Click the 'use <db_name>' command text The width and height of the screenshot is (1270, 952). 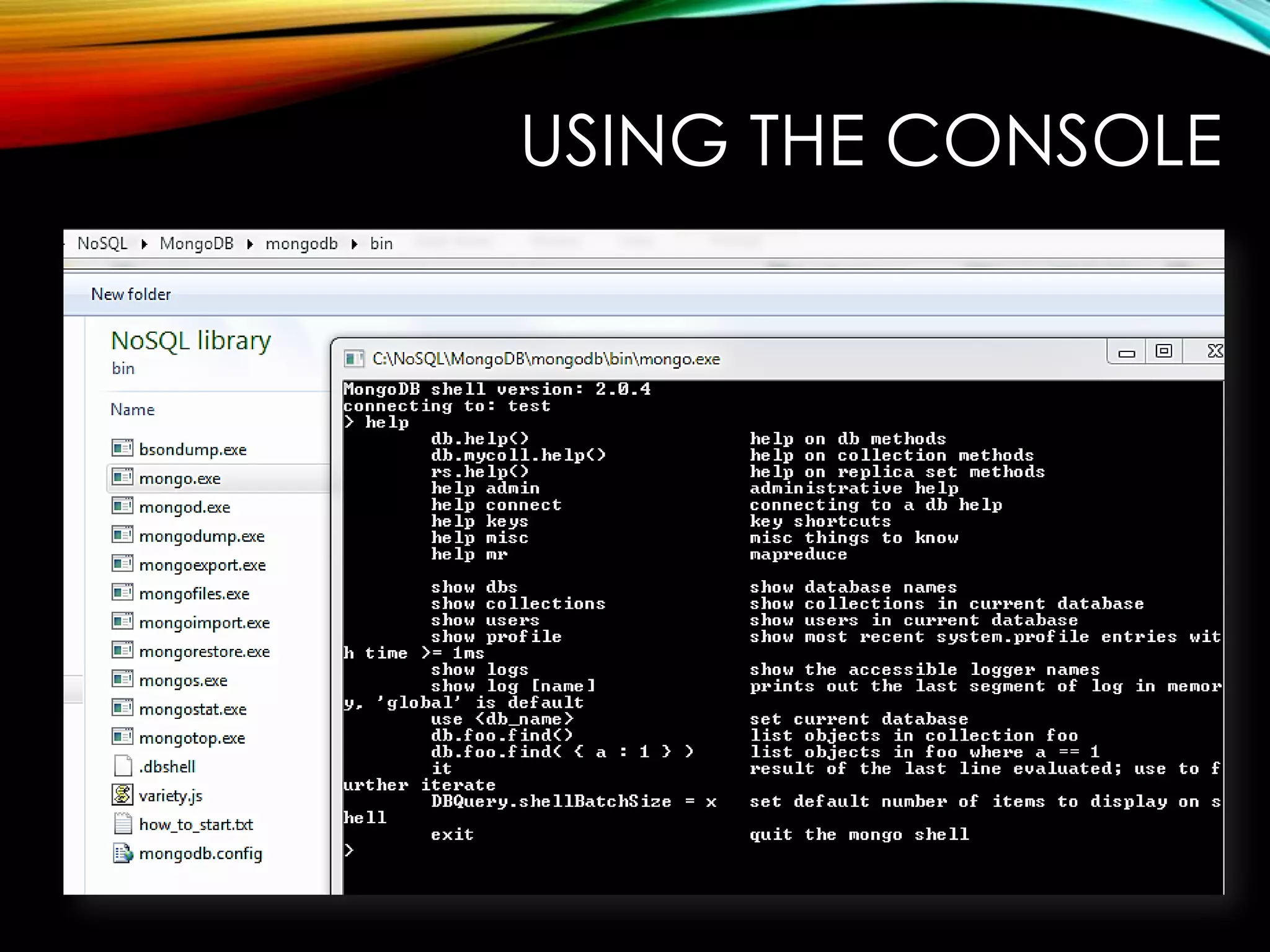tap(502, 719)
